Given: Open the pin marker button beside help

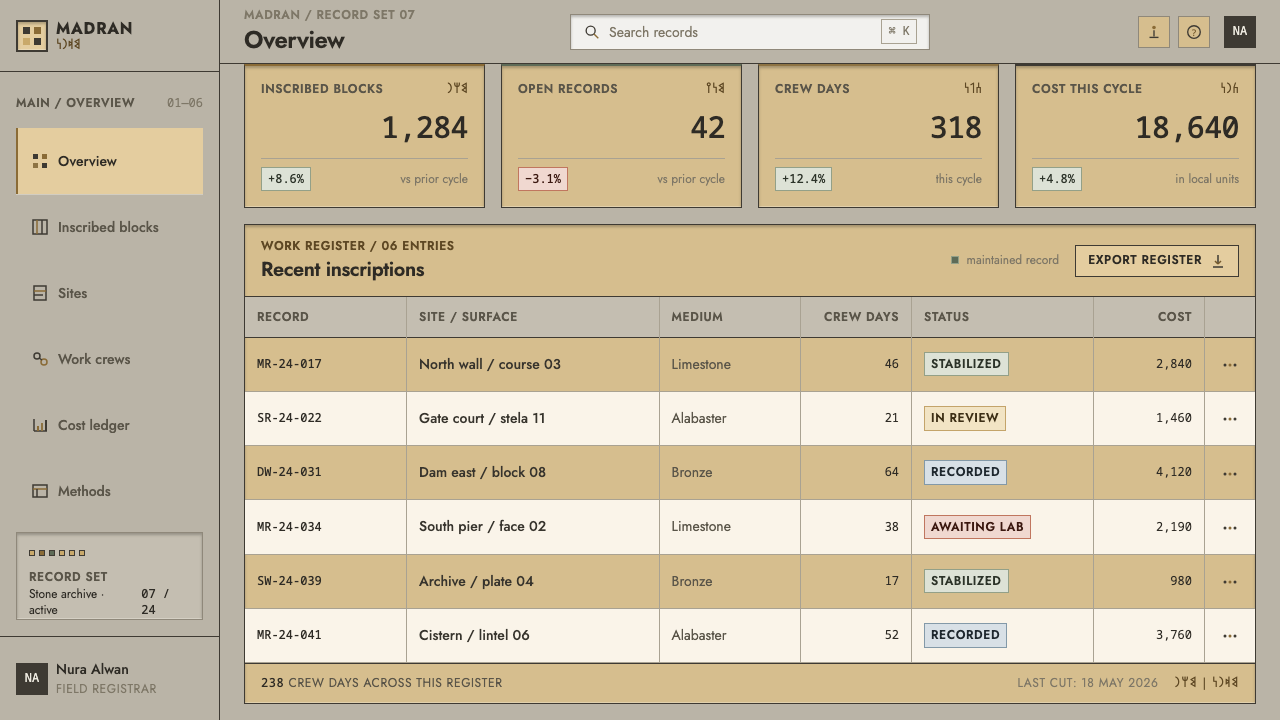Looking at the screenshot, I should pos(1154,32).
